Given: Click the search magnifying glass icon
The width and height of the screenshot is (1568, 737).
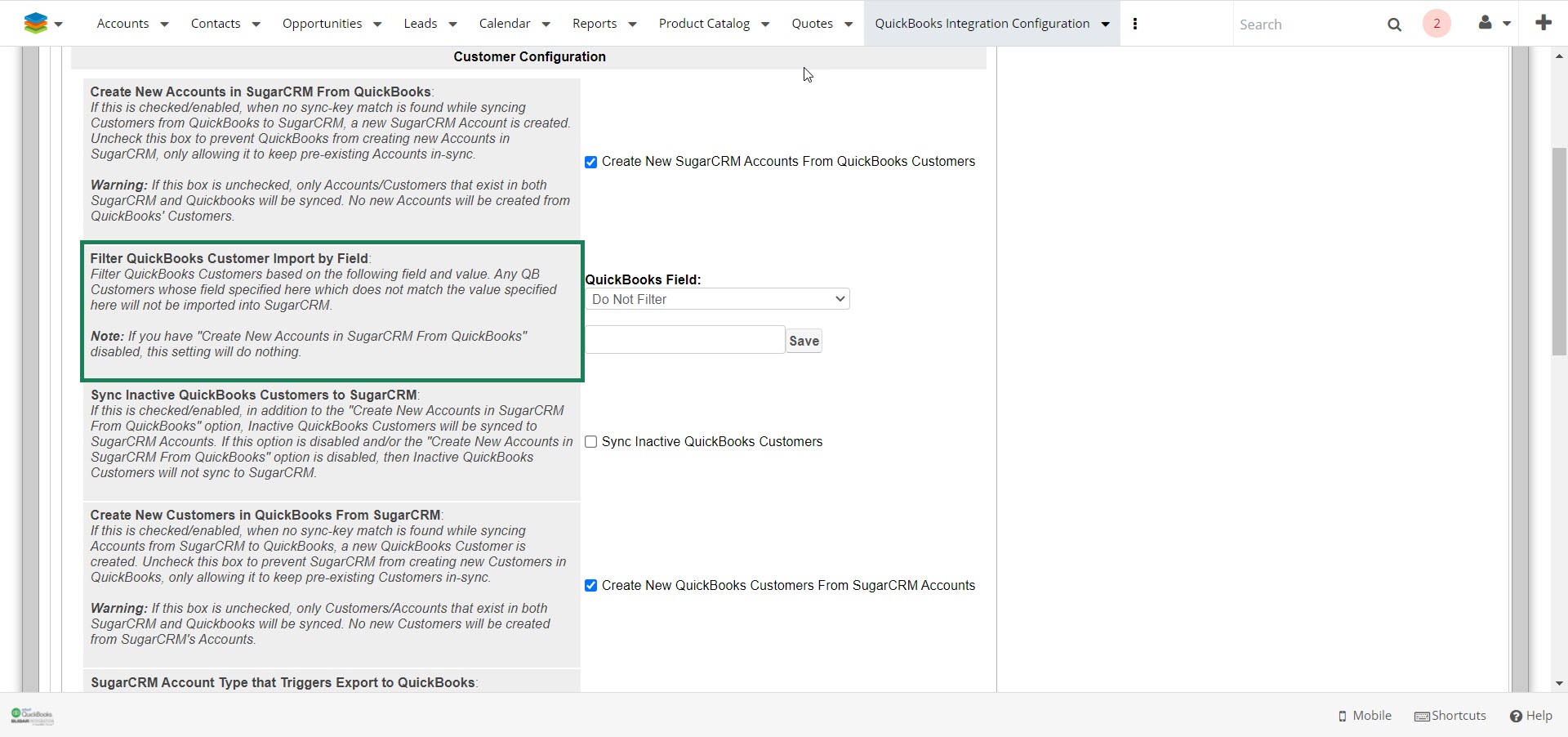Looking at the screenshot, I should pyautogui.click(x=1394, y=25).
